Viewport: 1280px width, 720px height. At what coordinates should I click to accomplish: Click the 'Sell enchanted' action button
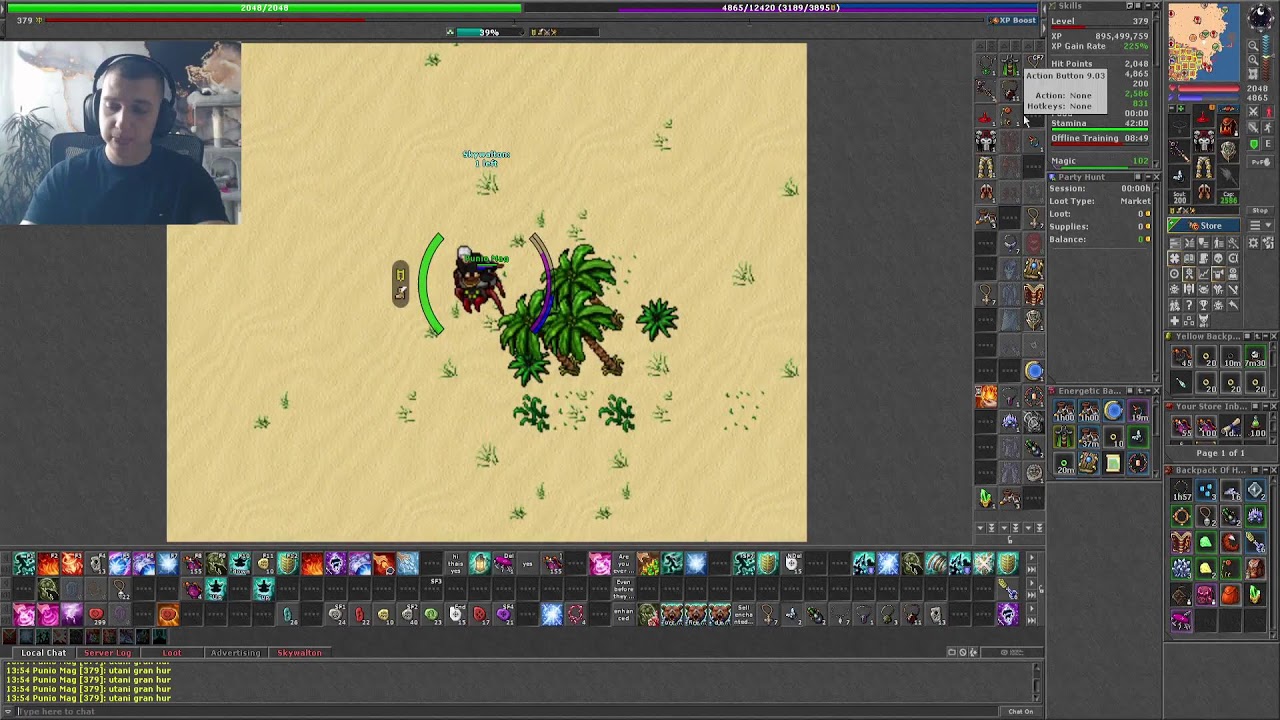click(744, 613)
